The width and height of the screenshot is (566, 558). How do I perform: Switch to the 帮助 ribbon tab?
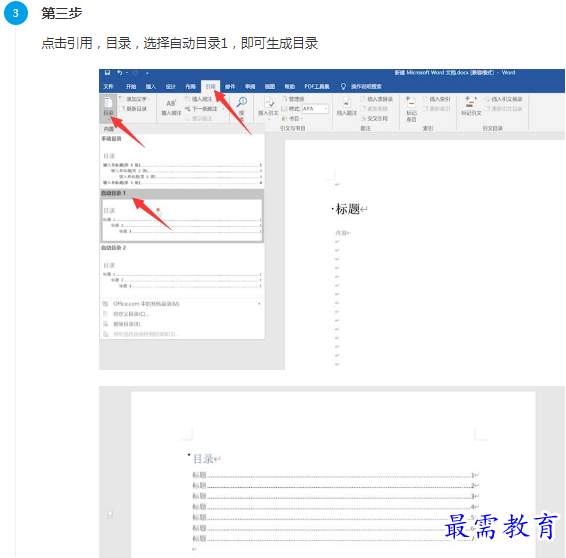coord(289,87)
